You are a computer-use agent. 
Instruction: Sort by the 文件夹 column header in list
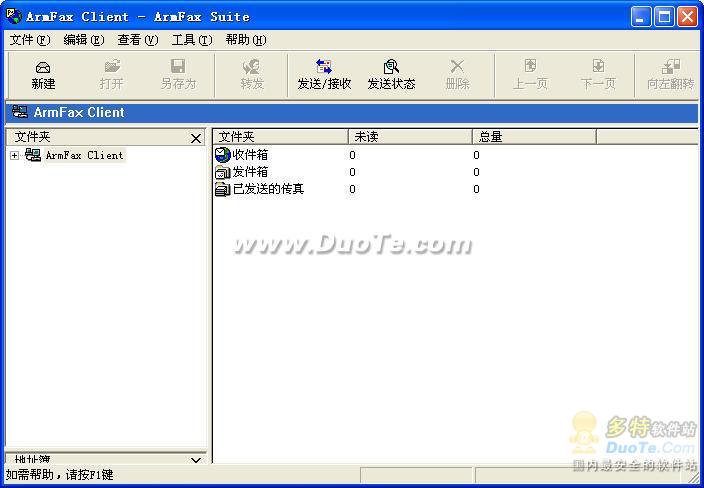[281, 136]
